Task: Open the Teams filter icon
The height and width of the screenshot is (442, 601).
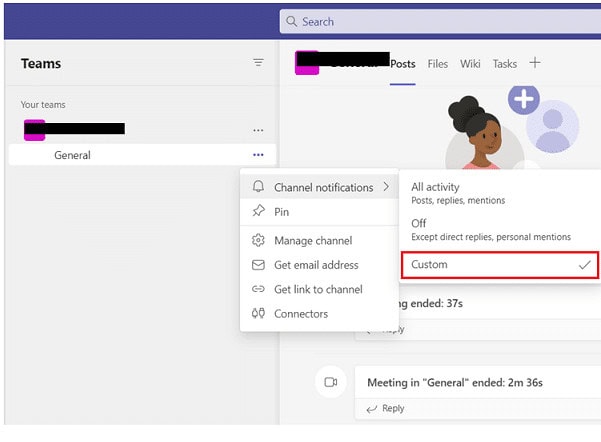Action: point(258,62)
